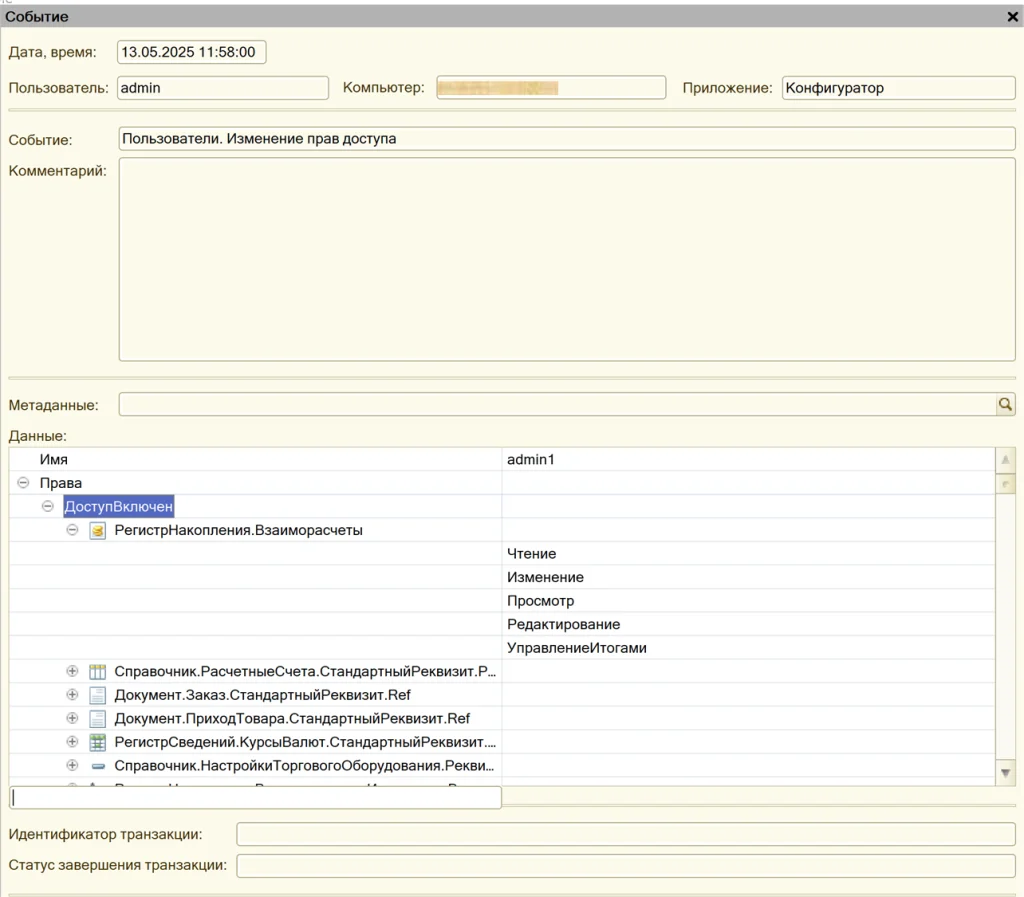
Task: Click the РегистрСведений.КурсыВалют register icon
Action: tap(97, 742)
